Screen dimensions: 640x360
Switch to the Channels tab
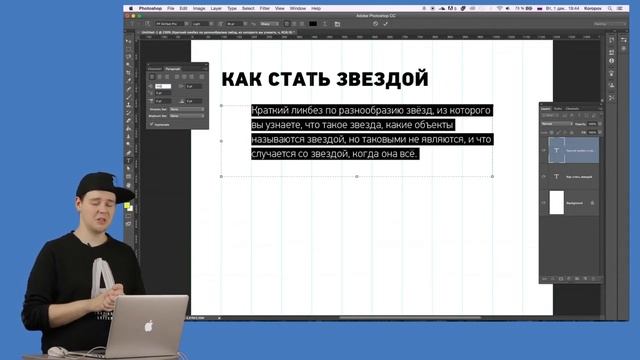click(x=572, y=109)
